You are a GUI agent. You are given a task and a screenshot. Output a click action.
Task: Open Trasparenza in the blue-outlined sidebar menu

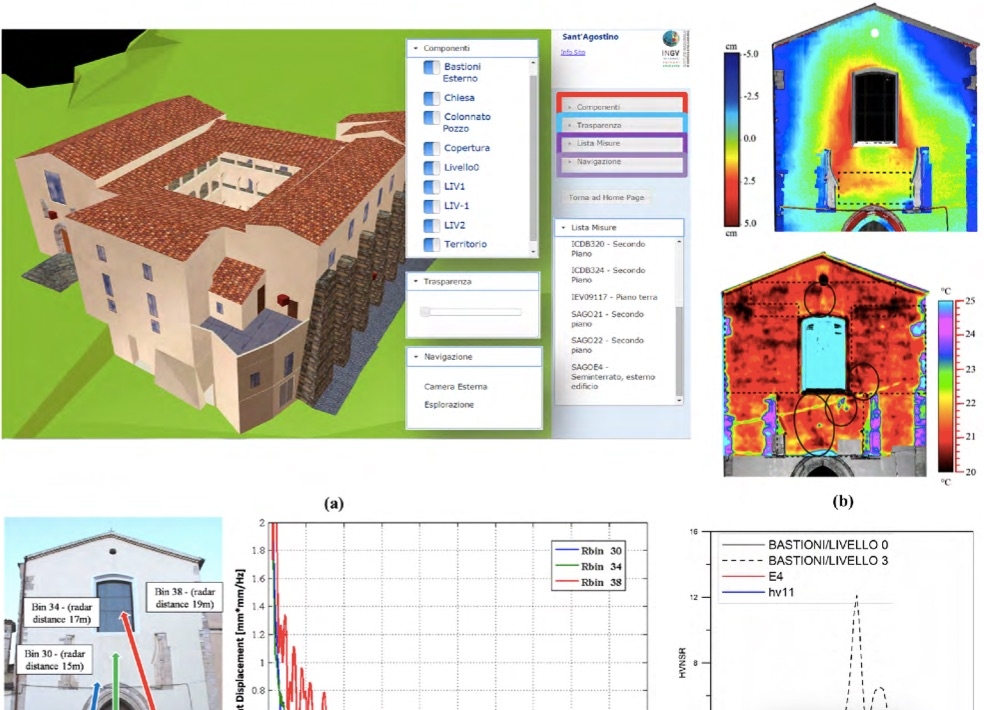621,126
